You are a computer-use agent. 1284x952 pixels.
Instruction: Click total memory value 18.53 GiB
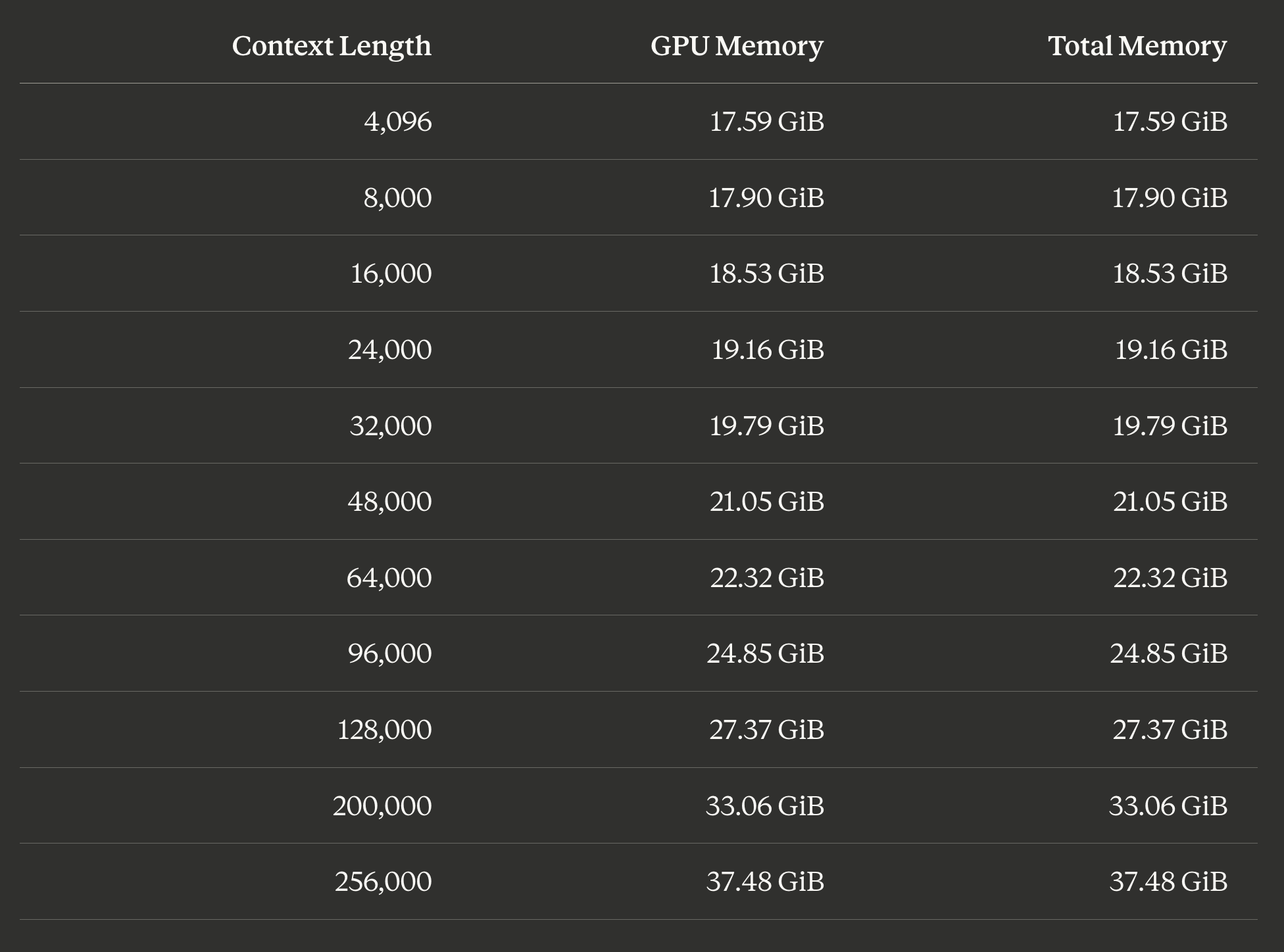tap(1170, 274)
